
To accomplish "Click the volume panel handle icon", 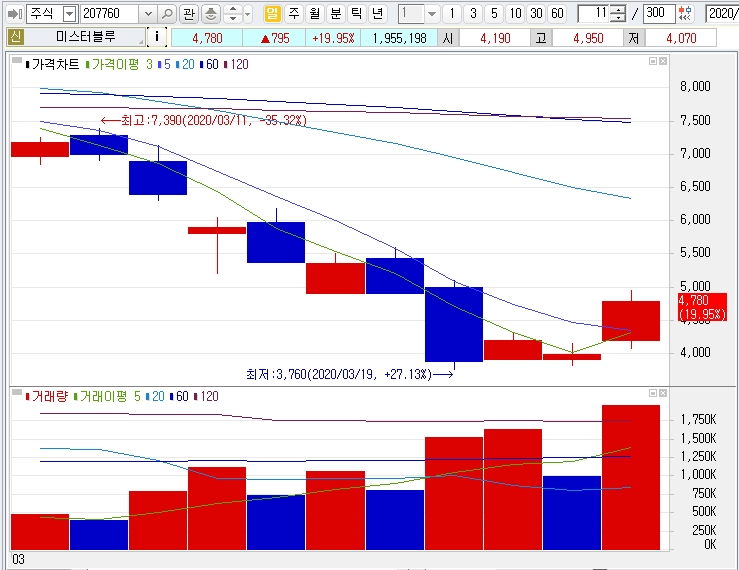I will click(x=16, y=392).
